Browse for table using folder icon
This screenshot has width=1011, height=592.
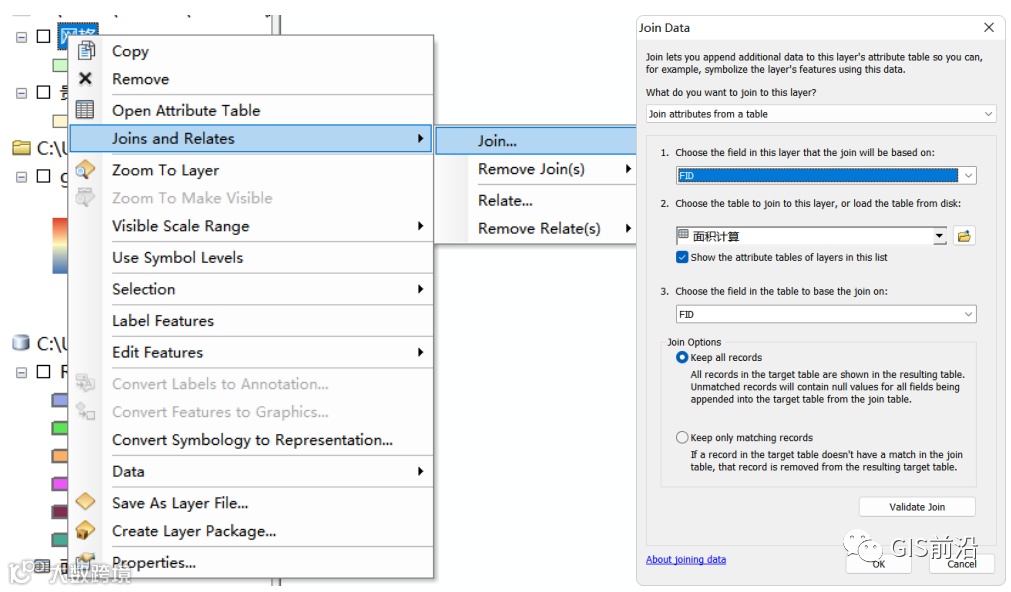(x=964, y=236)
